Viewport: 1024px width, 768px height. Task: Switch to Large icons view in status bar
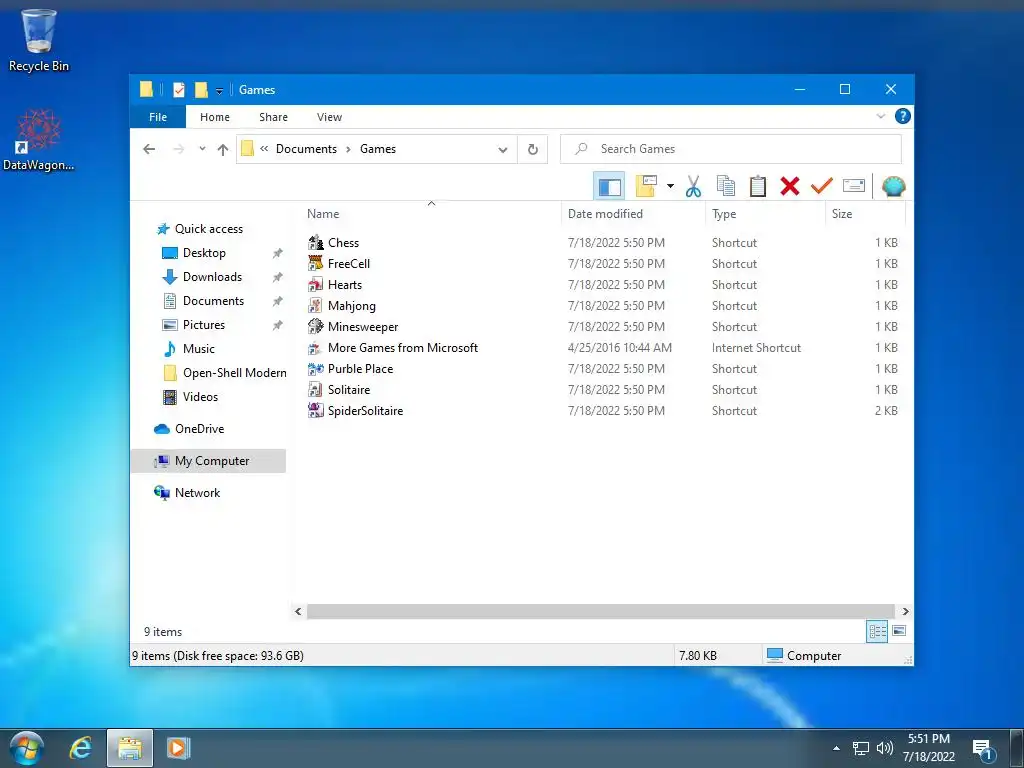tap(899, 631)
